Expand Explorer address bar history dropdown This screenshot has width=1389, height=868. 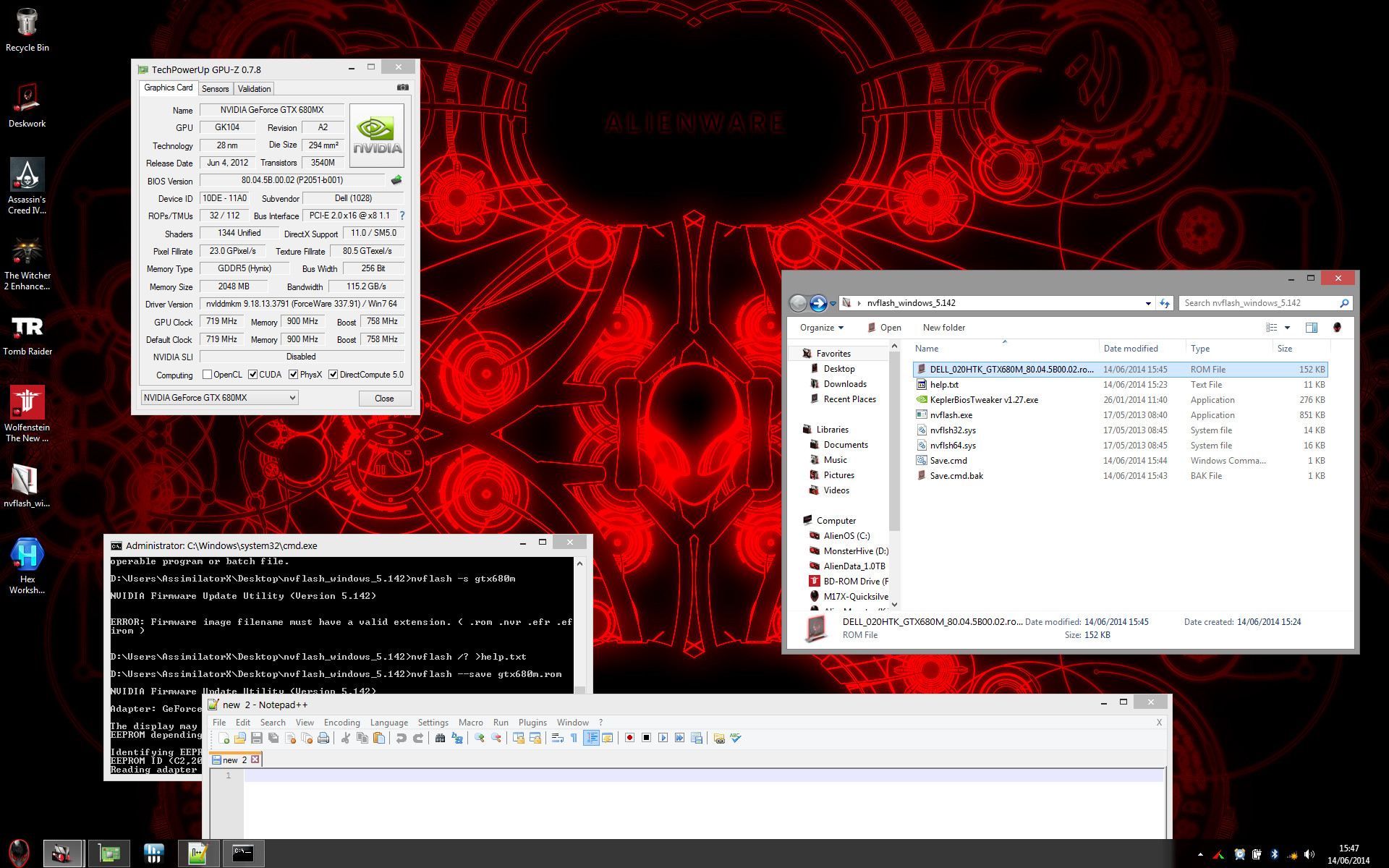[x=1148, y=303]
